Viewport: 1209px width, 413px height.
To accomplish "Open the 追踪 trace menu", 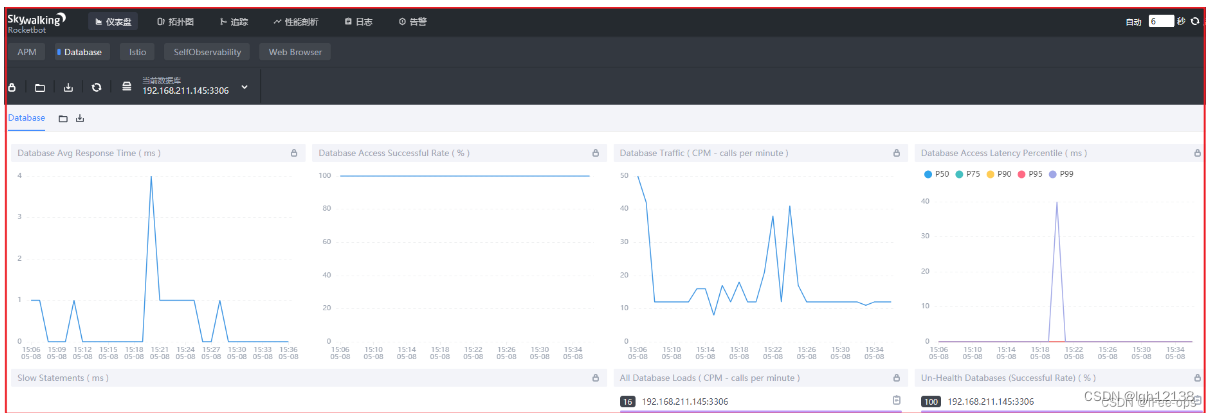I will (234, 22).
